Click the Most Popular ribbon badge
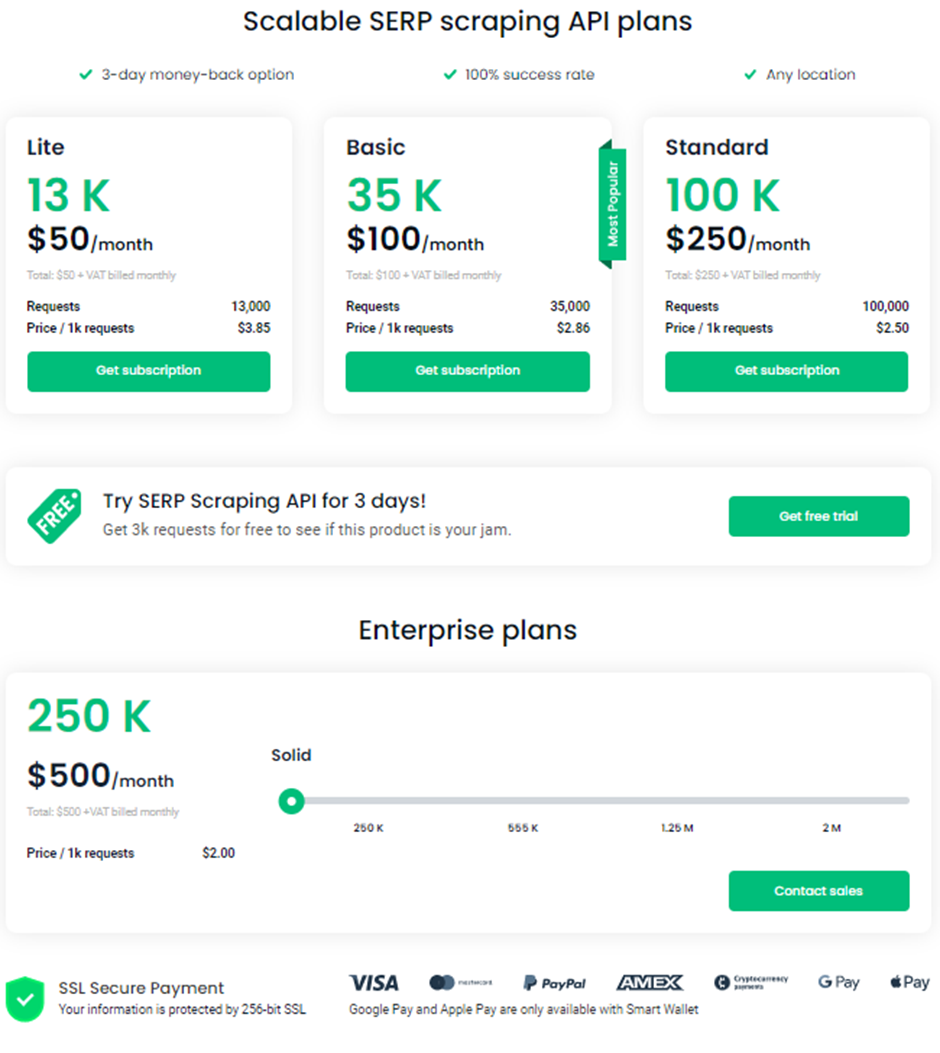 tap(612, 204)
